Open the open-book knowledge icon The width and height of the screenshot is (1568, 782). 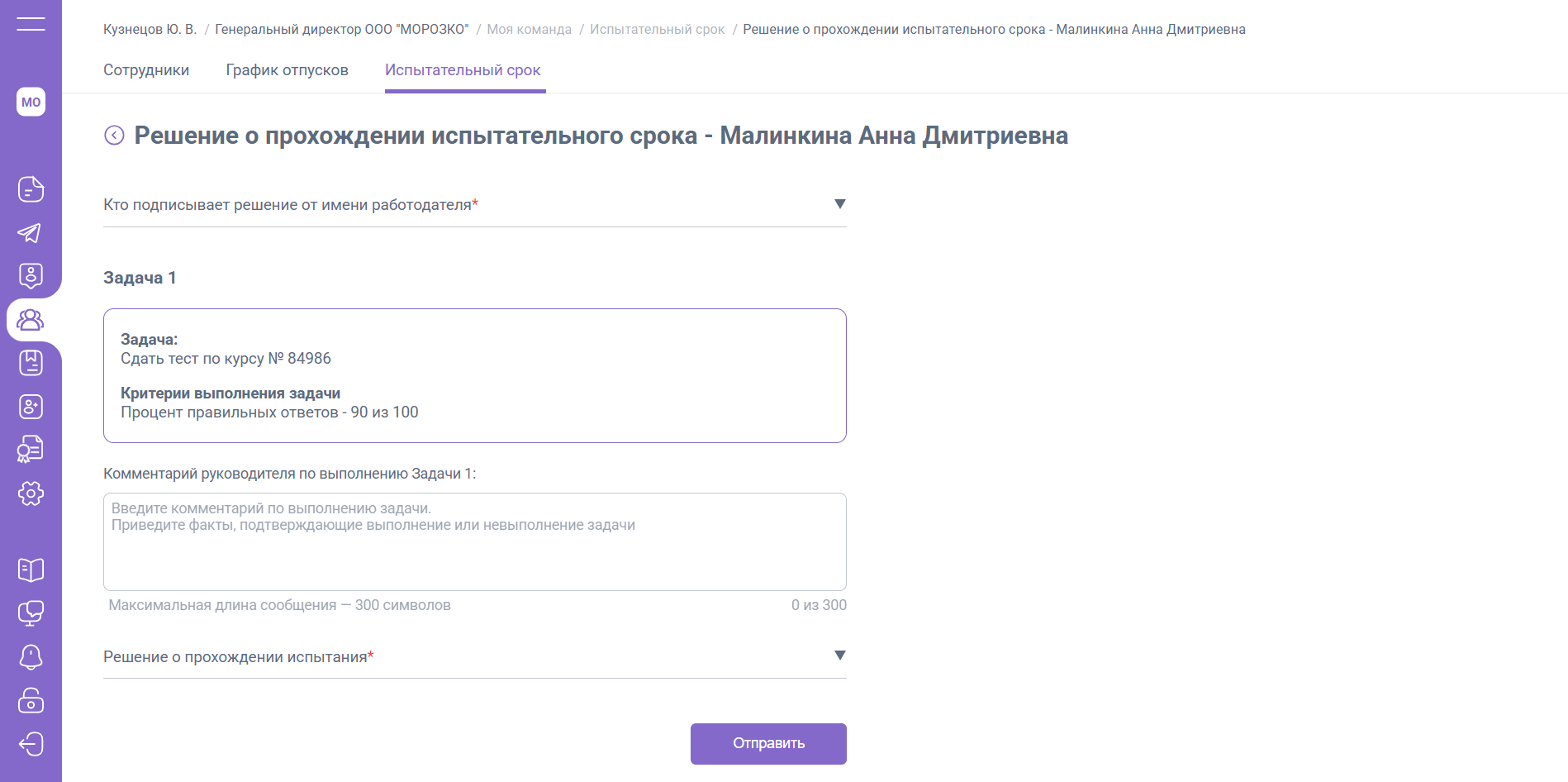[x=31, y=570]
